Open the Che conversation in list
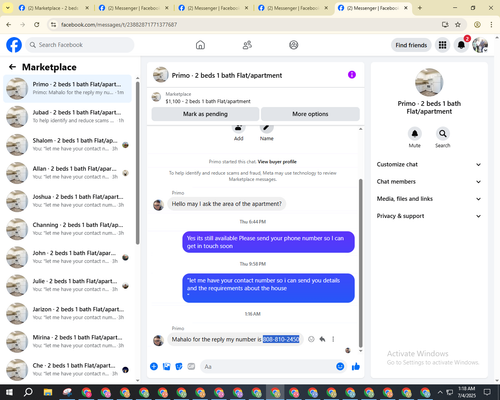Image resolution: width=500 pixels, height=400 pixels. click(x=68, y=369)
